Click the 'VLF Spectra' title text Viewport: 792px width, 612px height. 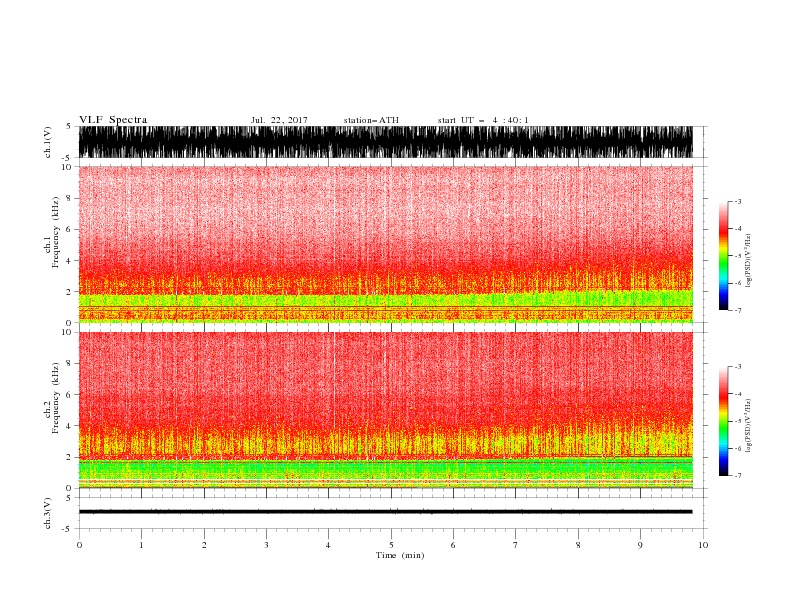point(113,120)
